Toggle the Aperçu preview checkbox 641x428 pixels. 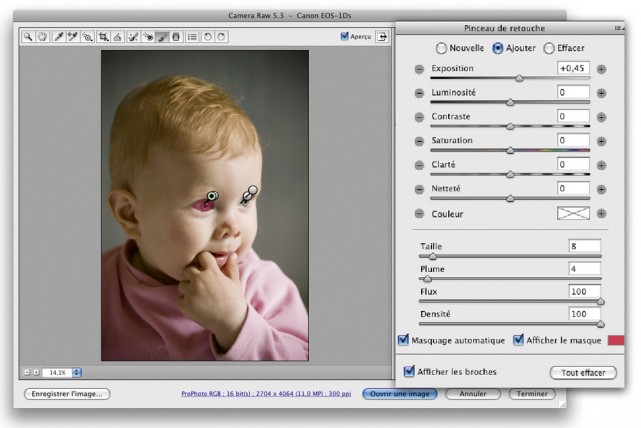pos(344,36)
